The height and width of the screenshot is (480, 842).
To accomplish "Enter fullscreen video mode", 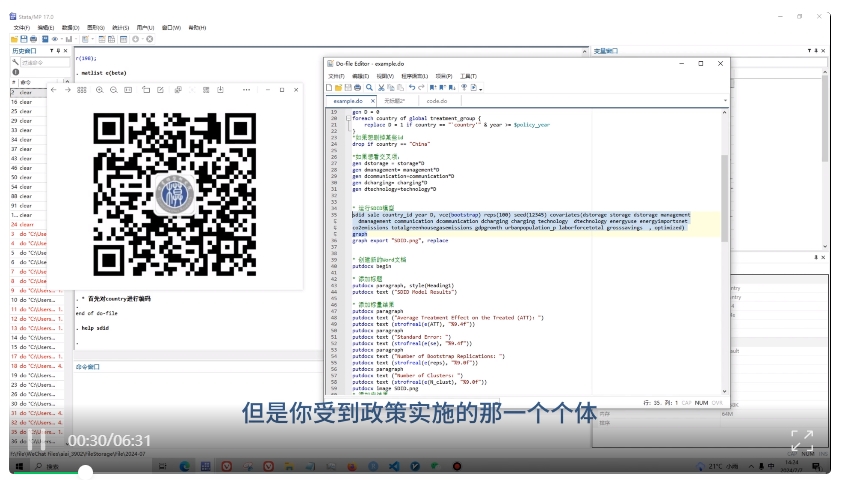I will pos(802,440).
